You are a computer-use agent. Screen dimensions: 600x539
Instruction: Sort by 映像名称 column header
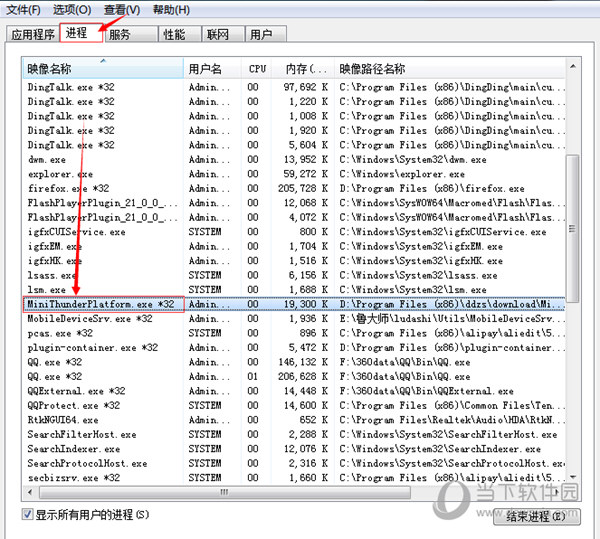[x=103, y=69]
